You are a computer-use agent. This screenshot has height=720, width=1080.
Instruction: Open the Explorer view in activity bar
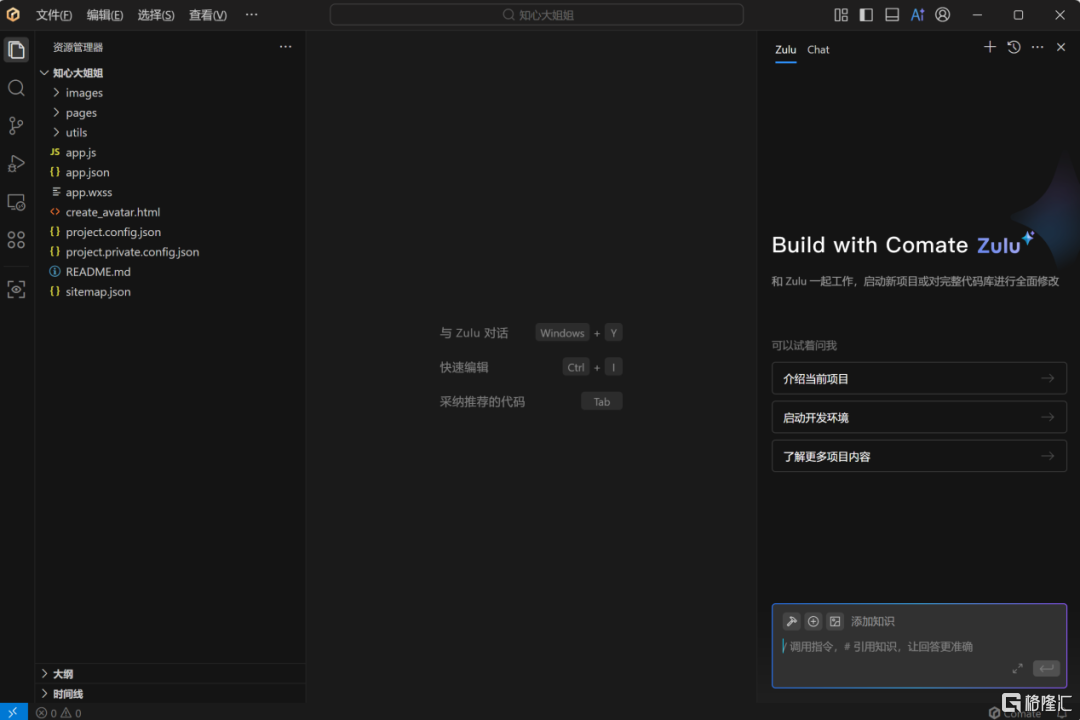[16, 50]
